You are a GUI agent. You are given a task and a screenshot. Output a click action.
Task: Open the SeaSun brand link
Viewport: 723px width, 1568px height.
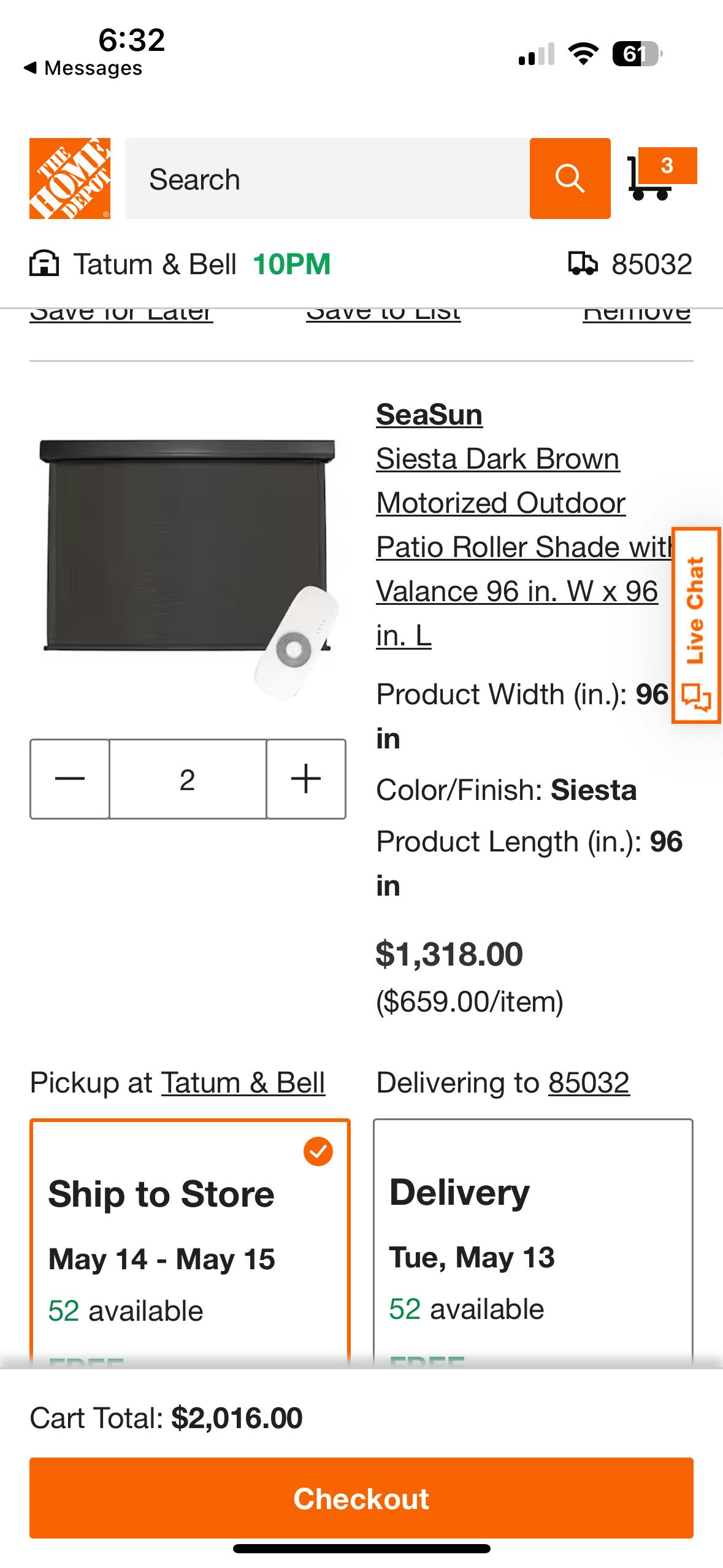429,415
